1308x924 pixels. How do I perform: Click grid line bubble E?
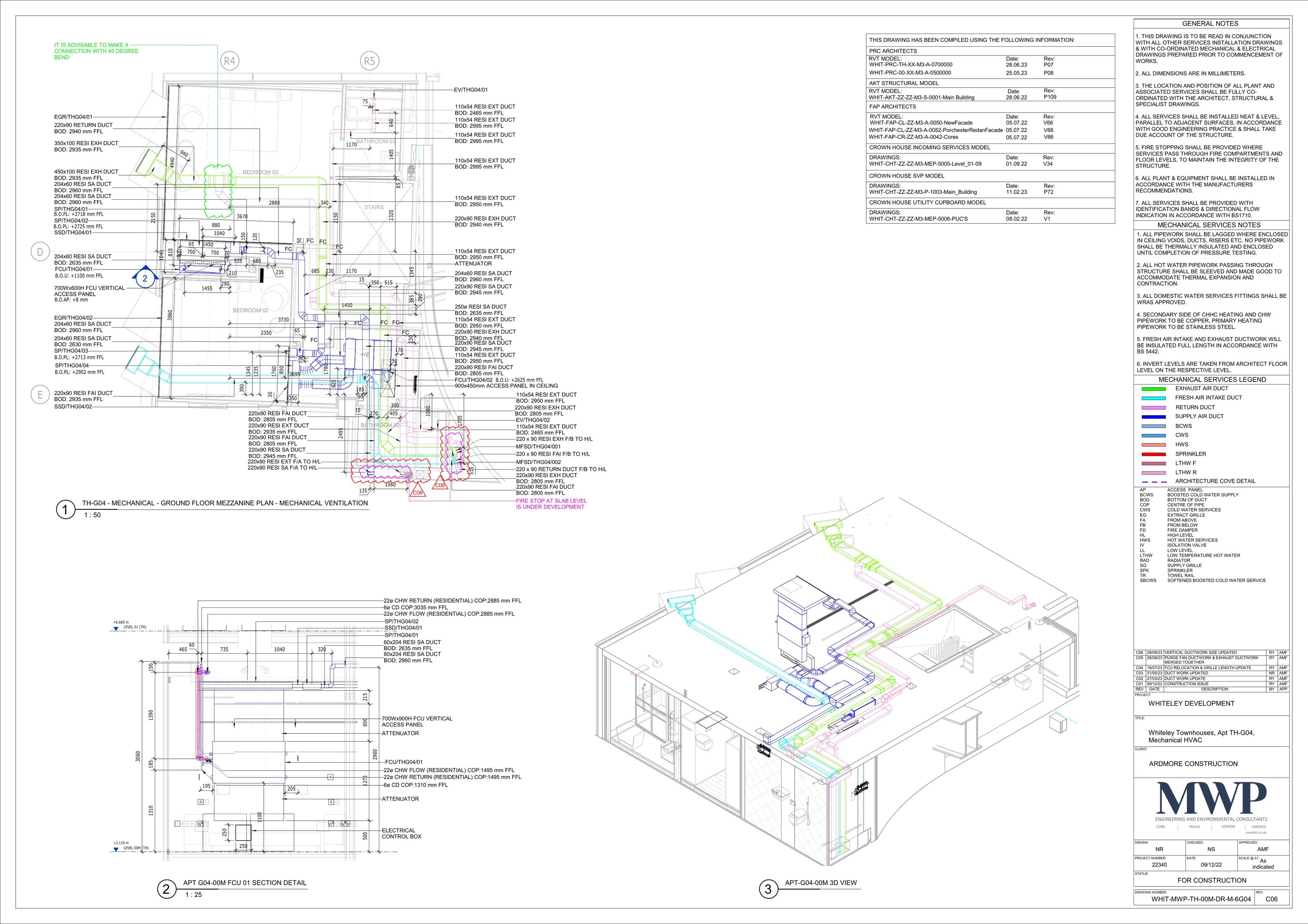[x=40, y=395]
